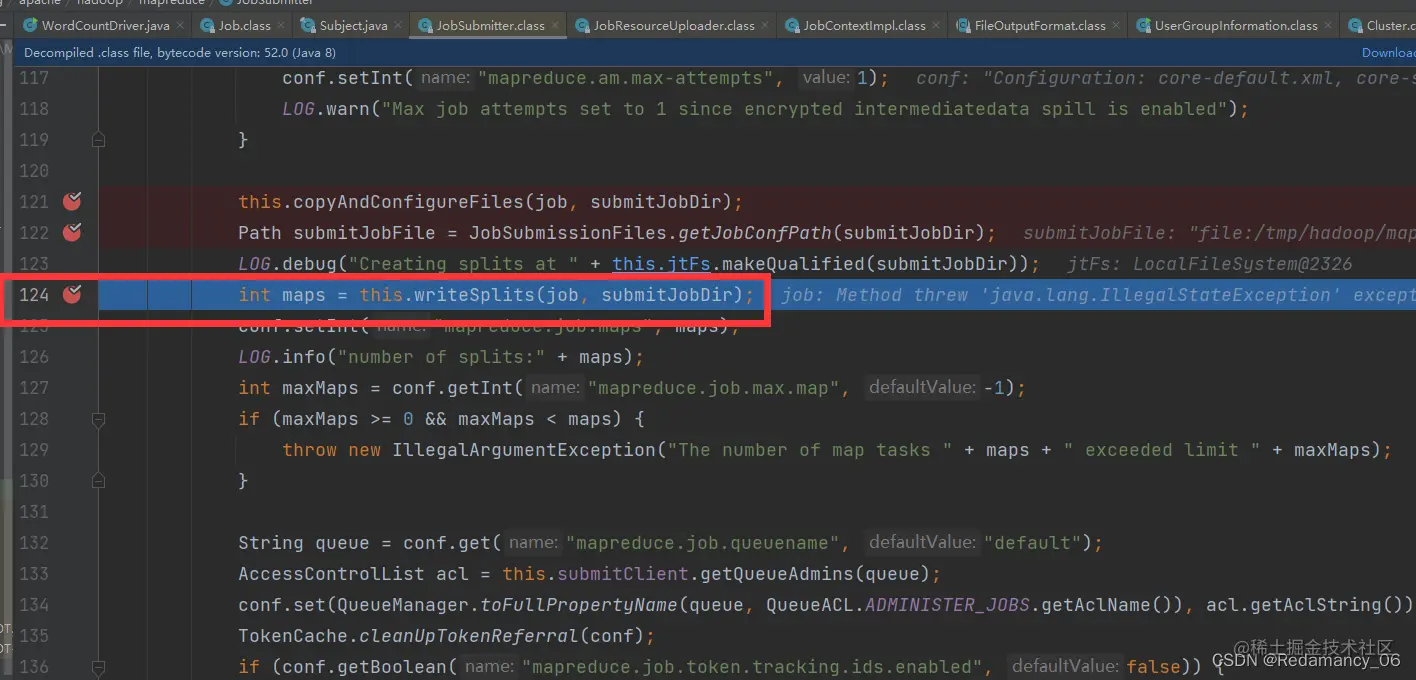This screenshot has height=680, width=1416.
Task: Click the "mapreduce.job.queuename" string
Action: click(x=703, y=543)
